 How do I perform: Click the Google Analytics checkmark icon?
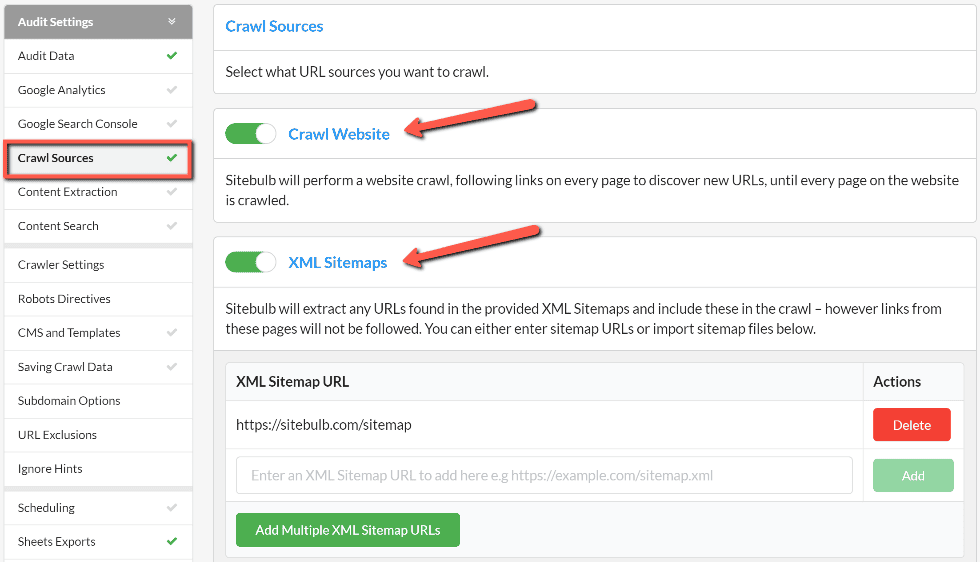172,90
